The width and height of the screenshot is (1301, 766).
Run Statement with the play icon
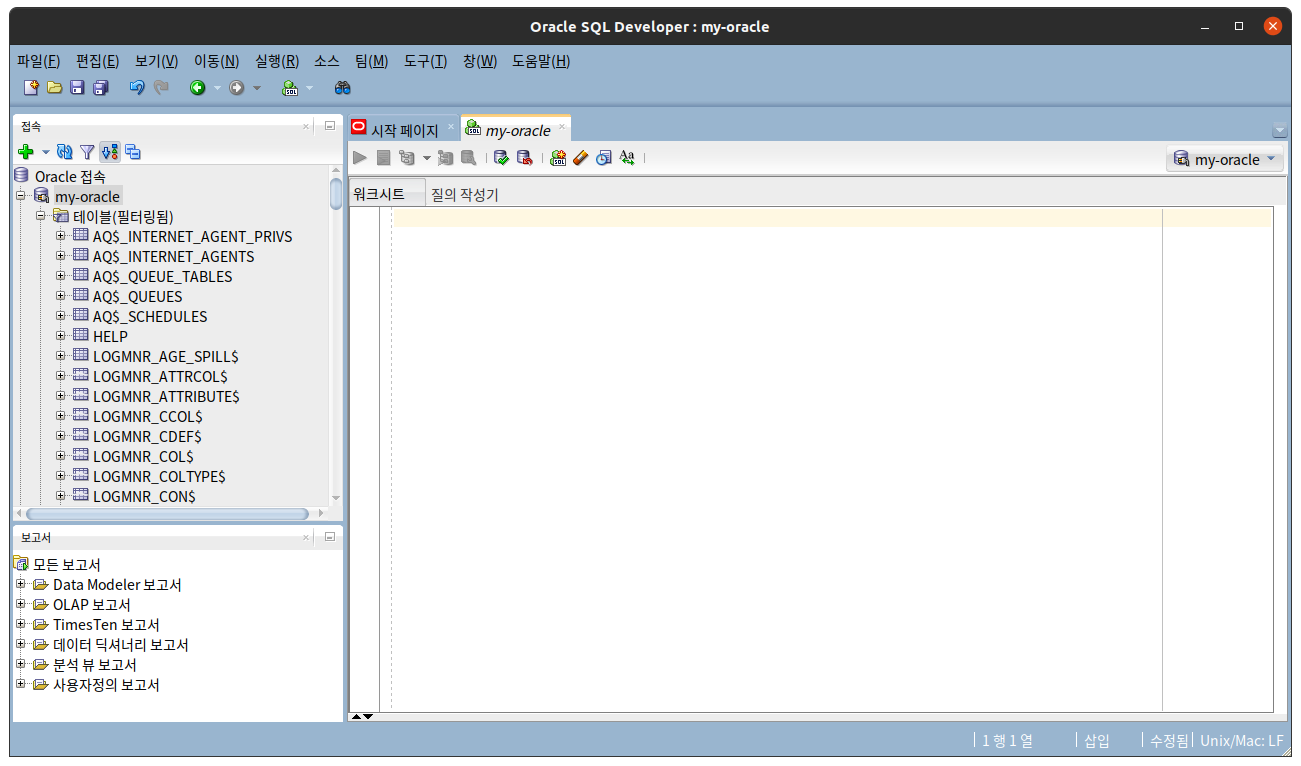(x=360, y=158)
